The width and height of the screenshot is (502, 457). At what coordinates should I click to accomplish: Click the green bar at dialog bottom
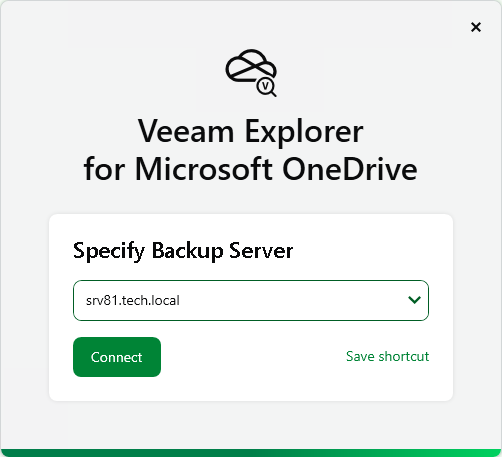click(x=251, y=453)
